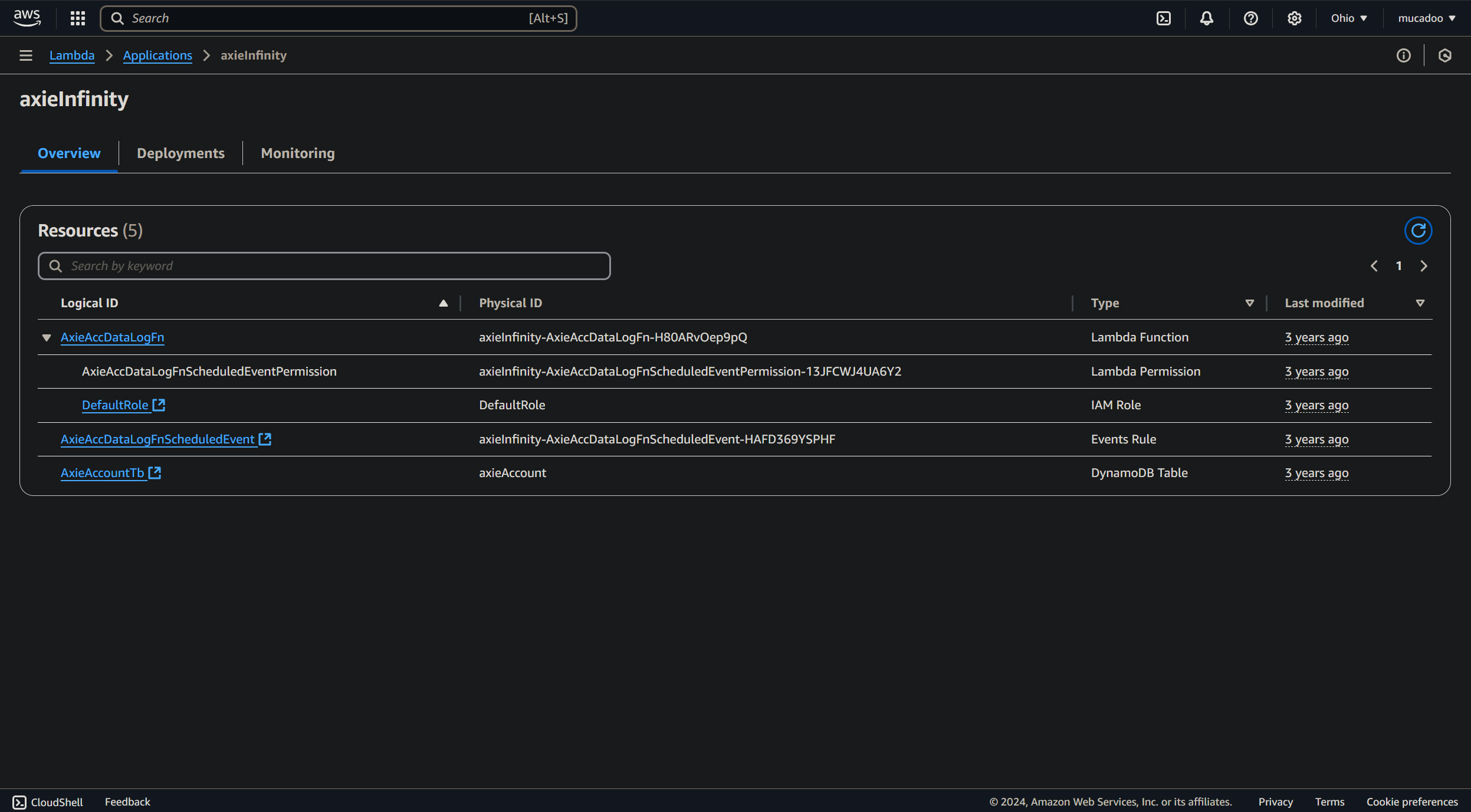Click the AWS logo home icon
Image resolution: width=1471 pixels, height=812 pixels.
pos(27,18)
